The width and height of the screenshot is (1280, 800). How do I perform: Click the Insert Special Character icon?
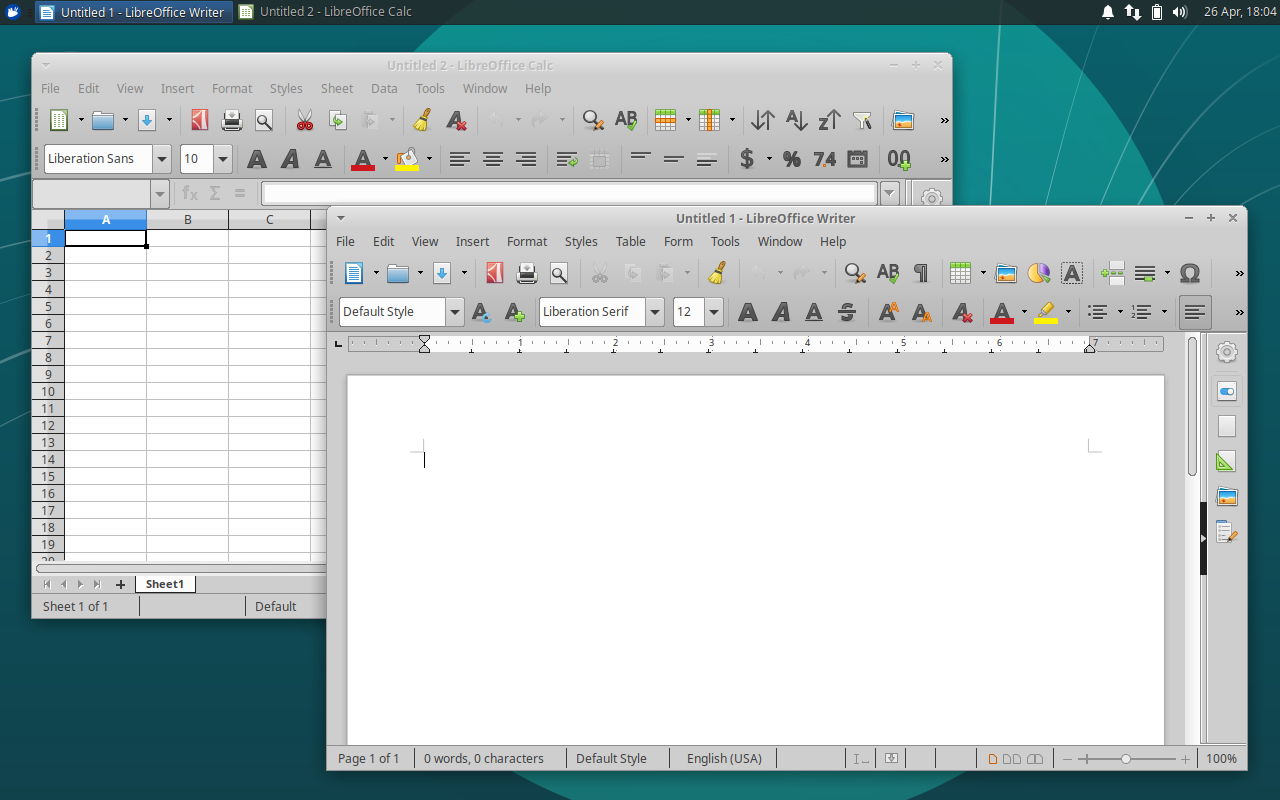click(x=1190, y=272)
